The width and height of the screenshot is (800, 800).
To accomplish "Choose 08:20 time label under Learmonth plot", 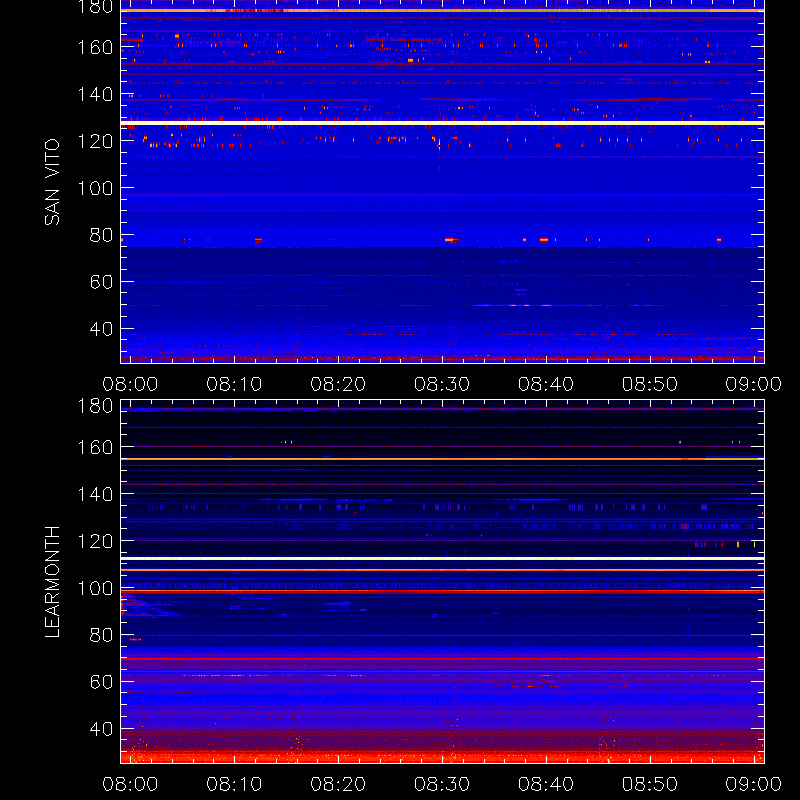I will [338, 784].
